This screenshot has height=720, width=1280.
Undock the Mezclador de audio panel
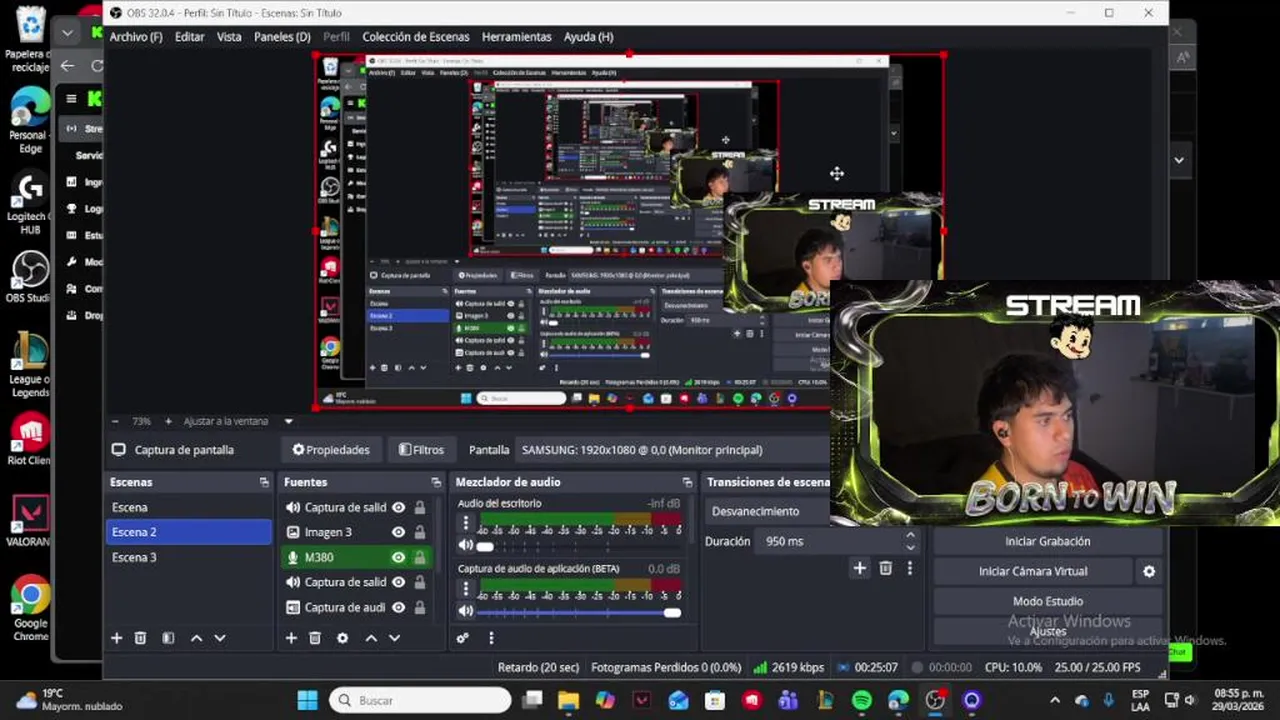(x=687, y=482)
